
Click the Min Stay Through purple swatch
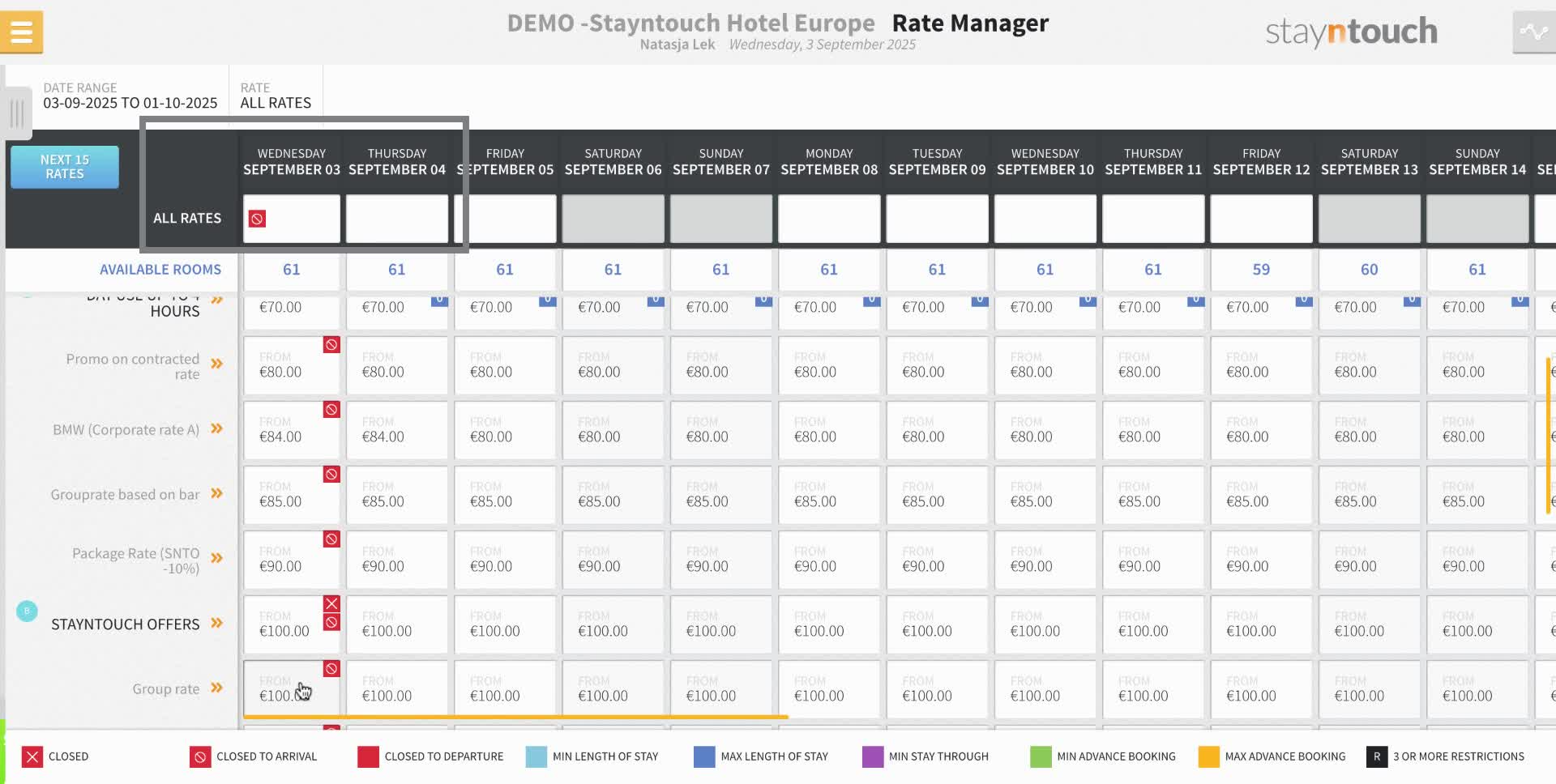click(872, 757)
